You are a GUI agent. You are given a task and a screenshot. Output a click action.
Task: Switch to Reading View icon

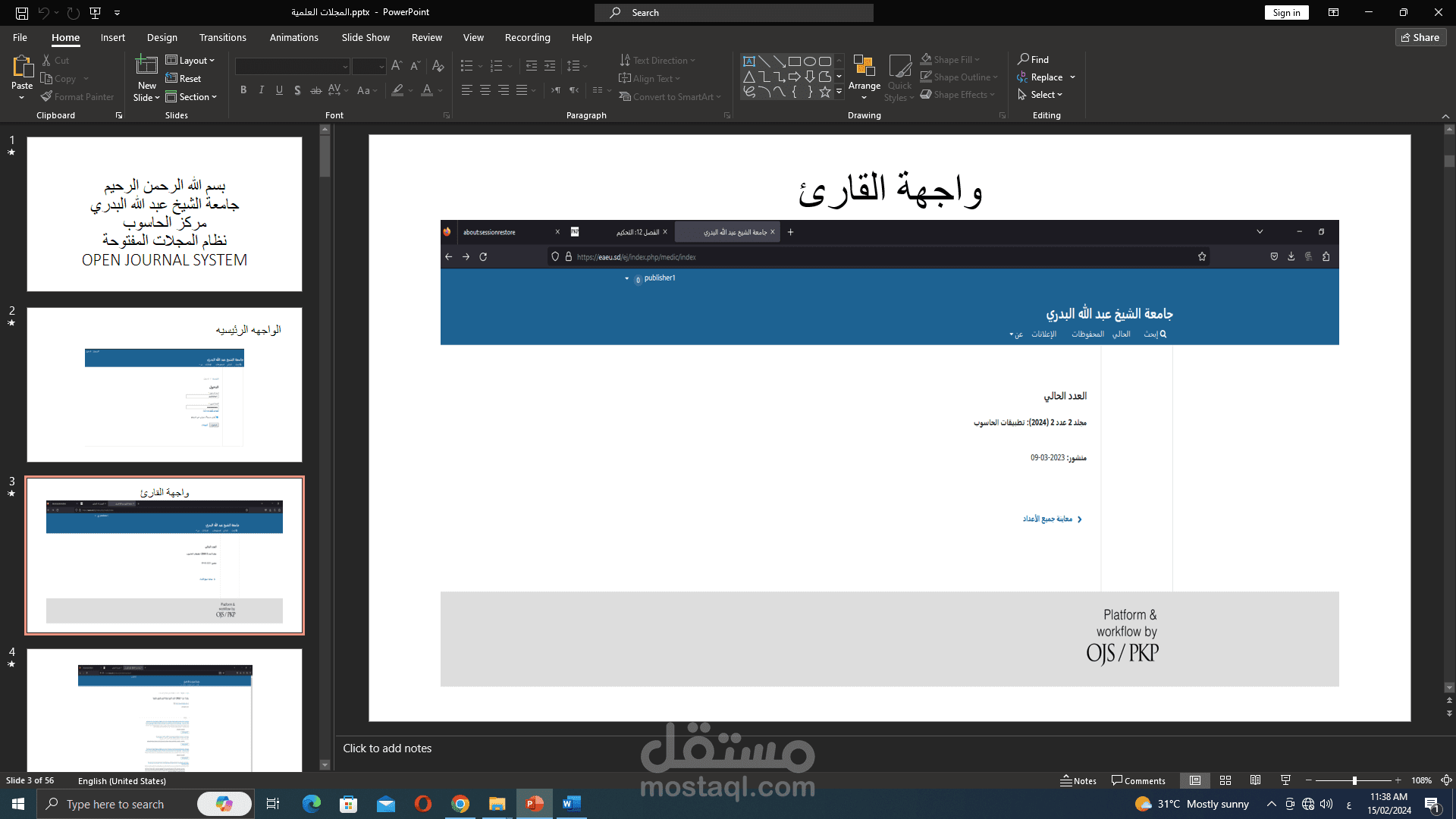coord(1256,780)
